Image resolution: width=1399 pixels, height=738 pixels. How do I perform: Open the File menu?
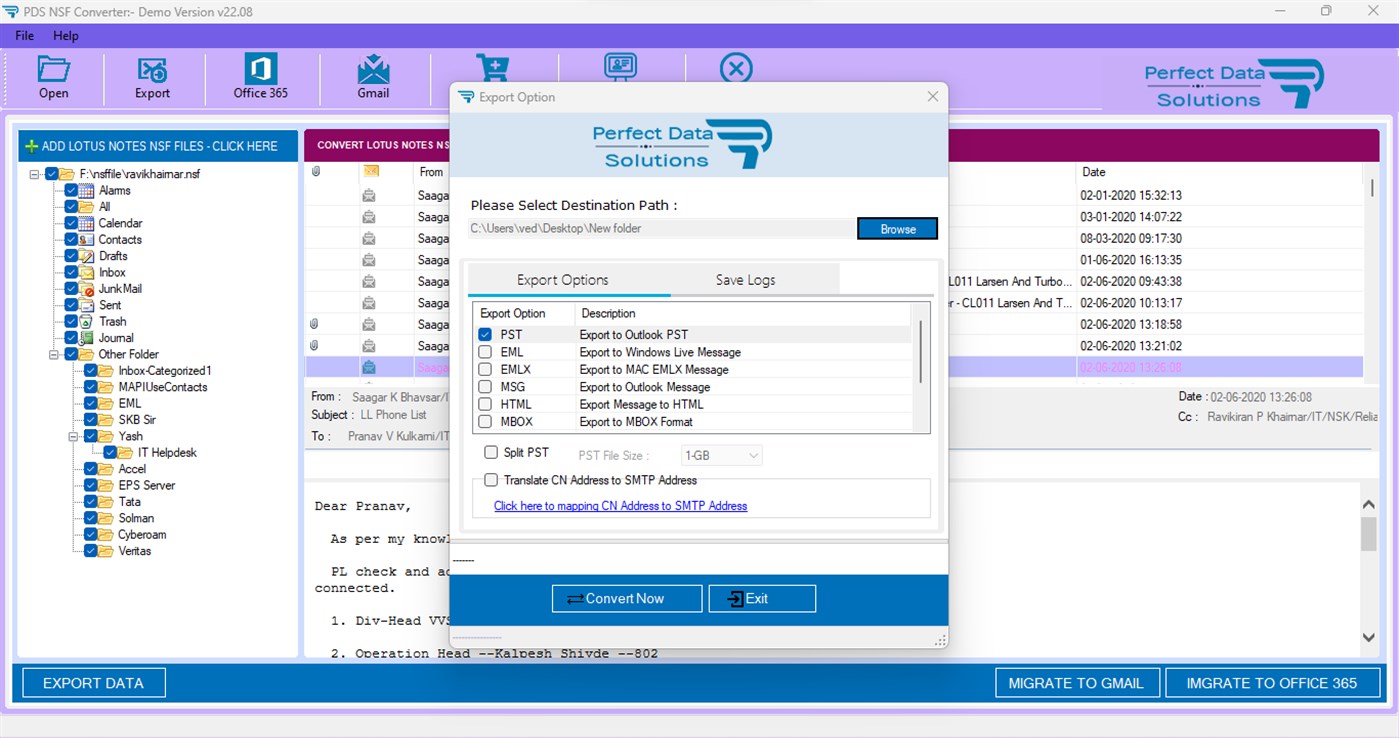(x=23, y=35)
